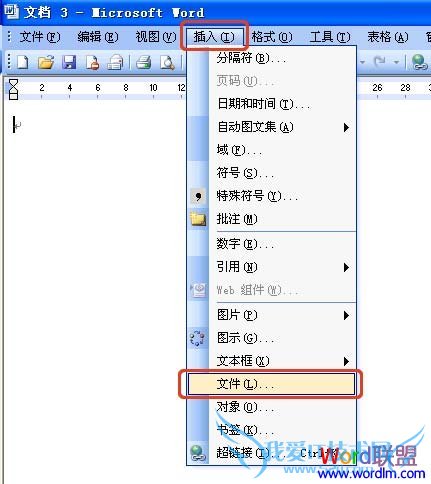Select 日期和时间(T)... menu entry

point(271,104)
